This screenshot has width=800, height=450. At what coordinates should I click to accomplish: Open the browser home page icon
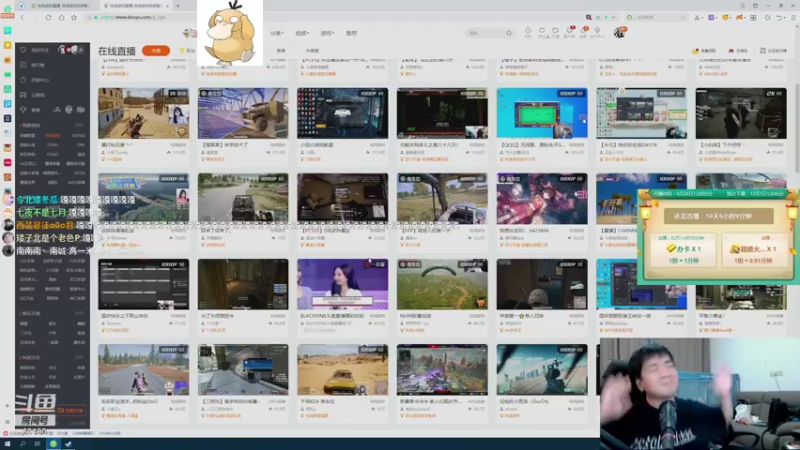(61, 17)
